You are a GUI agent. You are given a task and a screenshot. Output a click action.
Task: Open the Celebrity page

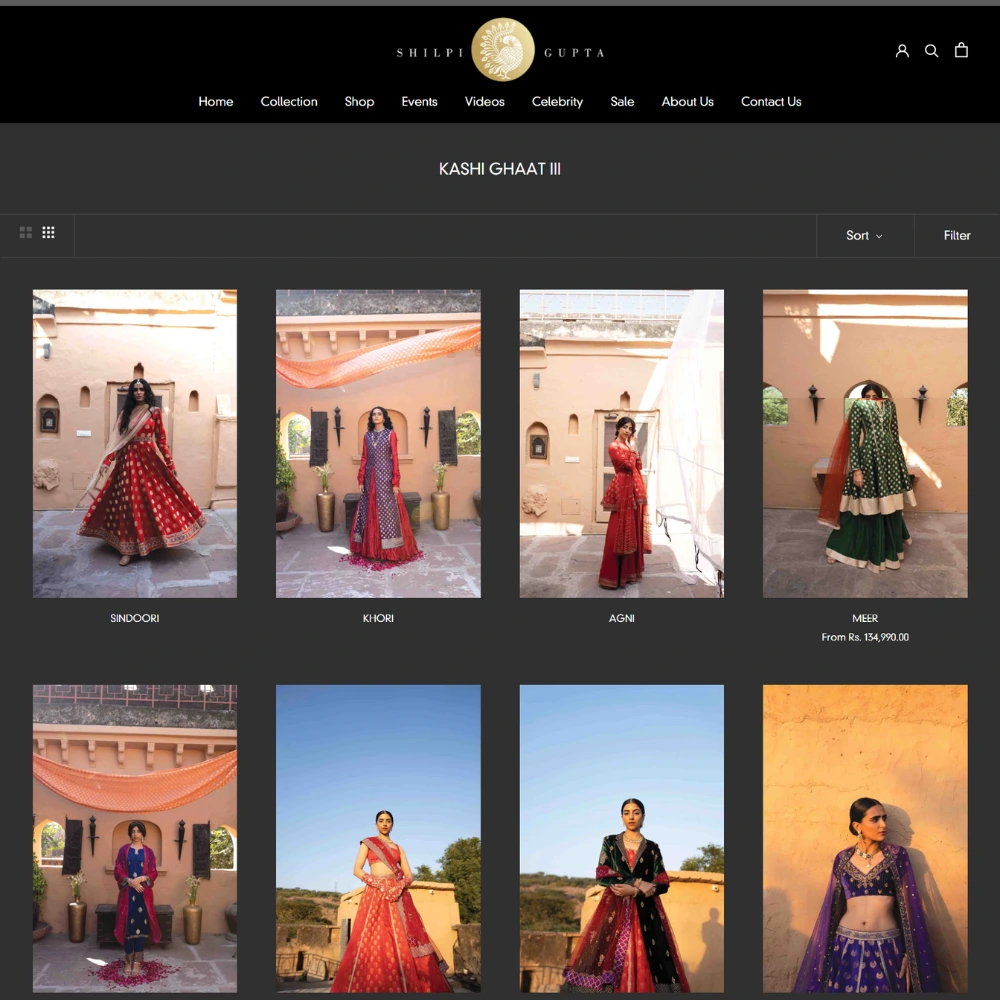click(557, 101)
